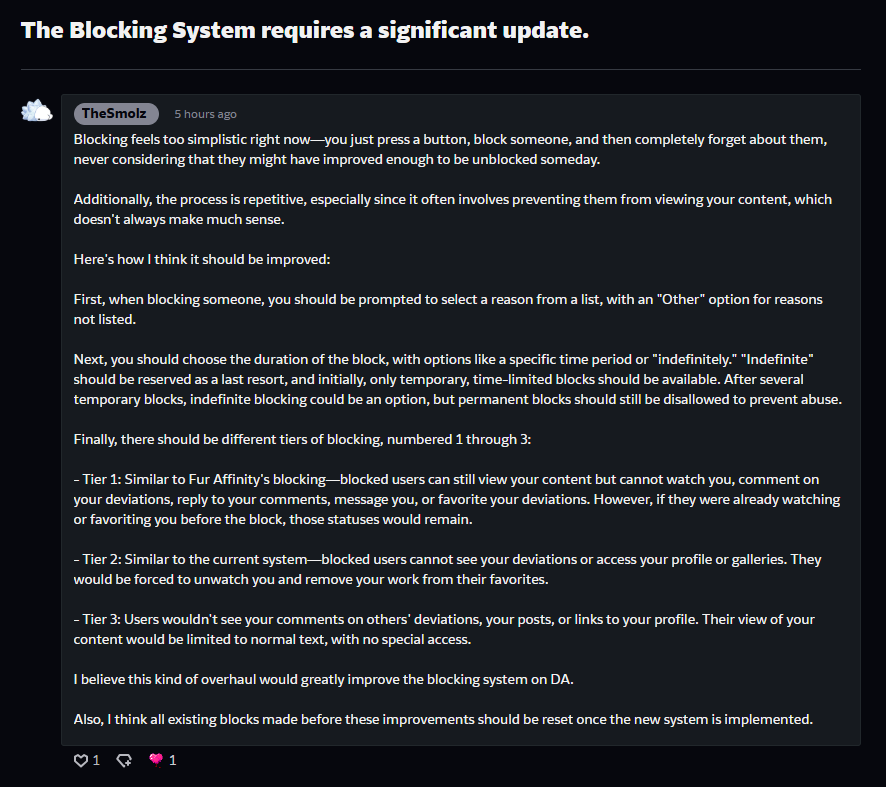Open the add badge/reaction icon below the post

tap(124, 761)
